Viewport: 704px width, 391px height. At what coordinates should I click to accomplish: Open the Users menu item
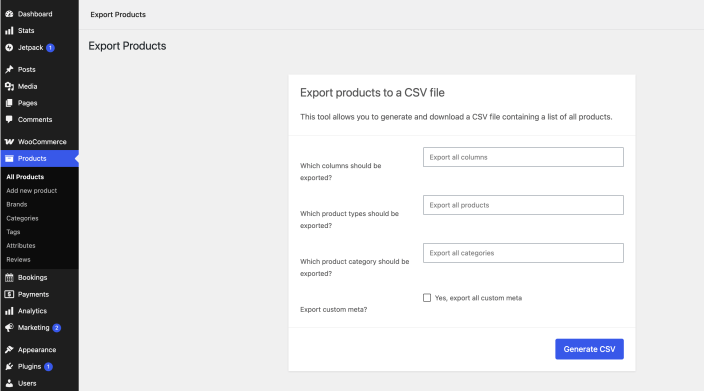coord(40,383)
